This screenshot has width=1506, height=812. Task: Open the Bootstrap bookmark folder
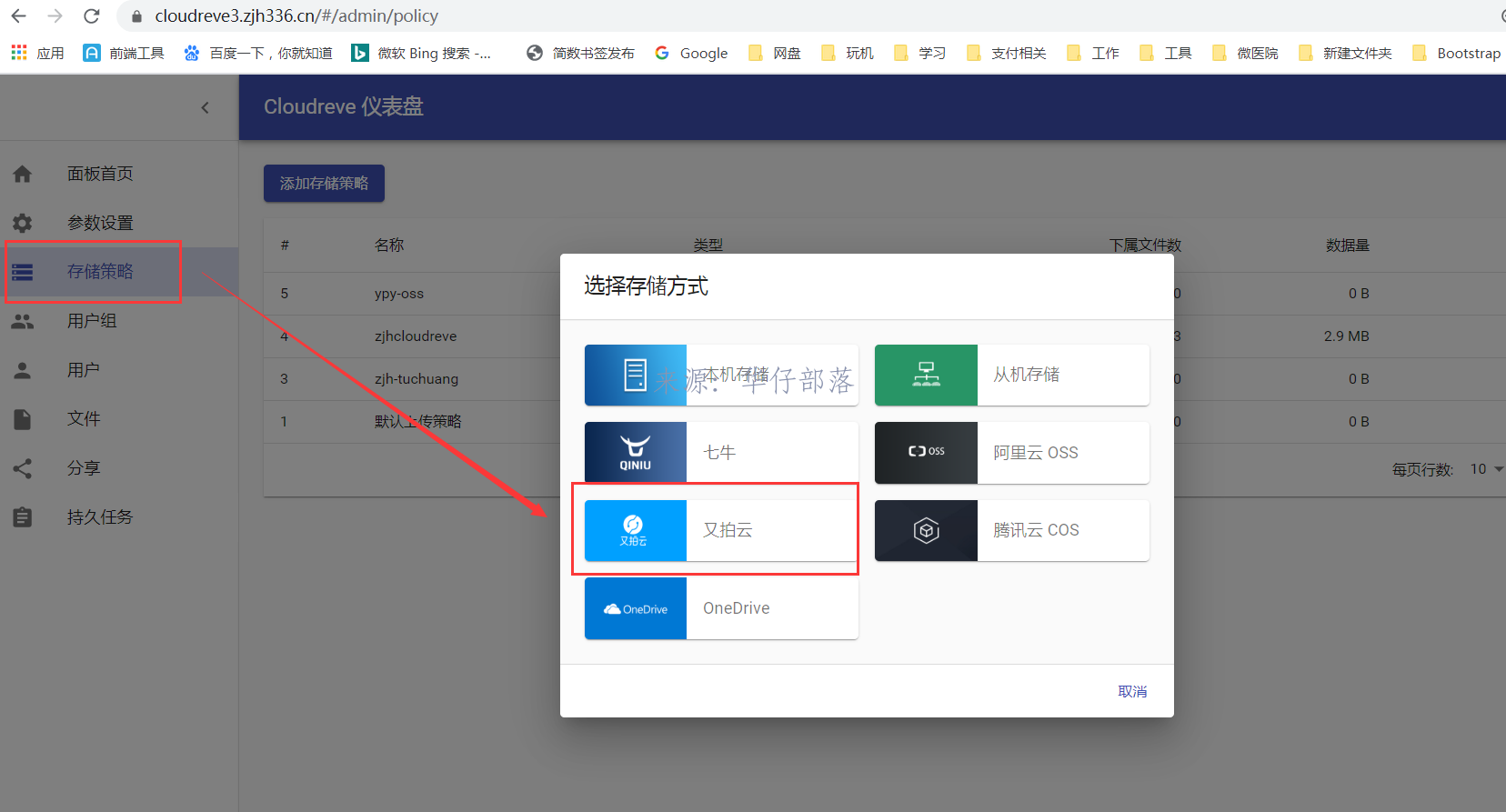[1456, 54]
